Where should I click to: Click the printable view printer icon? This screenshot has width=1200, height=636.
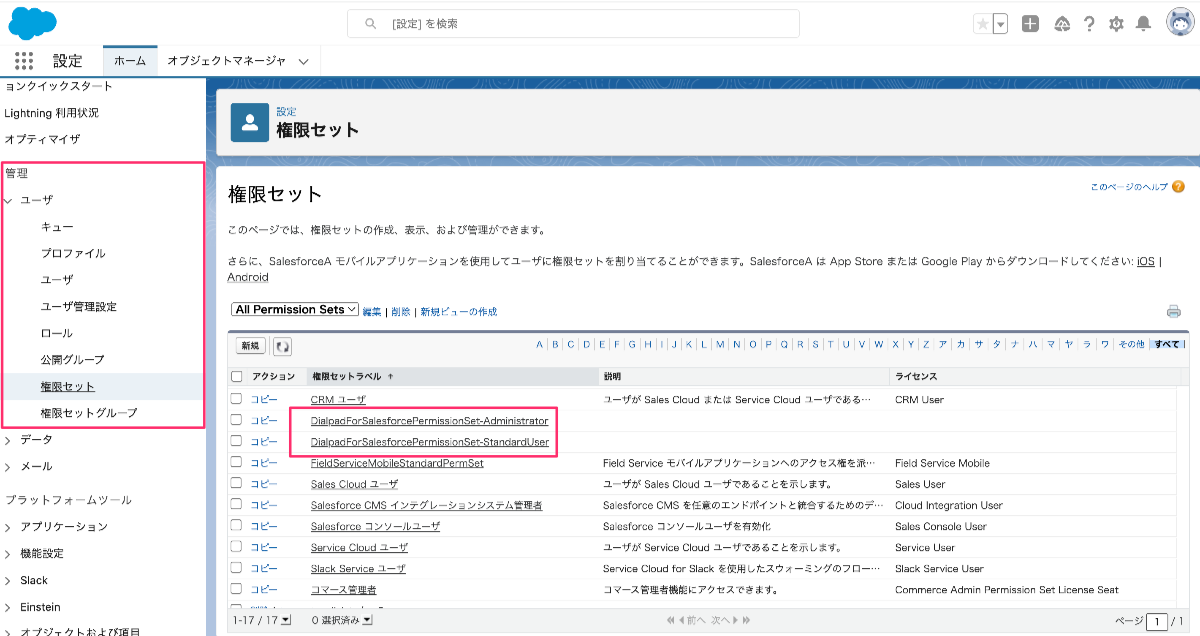[x=1174, y=311]
